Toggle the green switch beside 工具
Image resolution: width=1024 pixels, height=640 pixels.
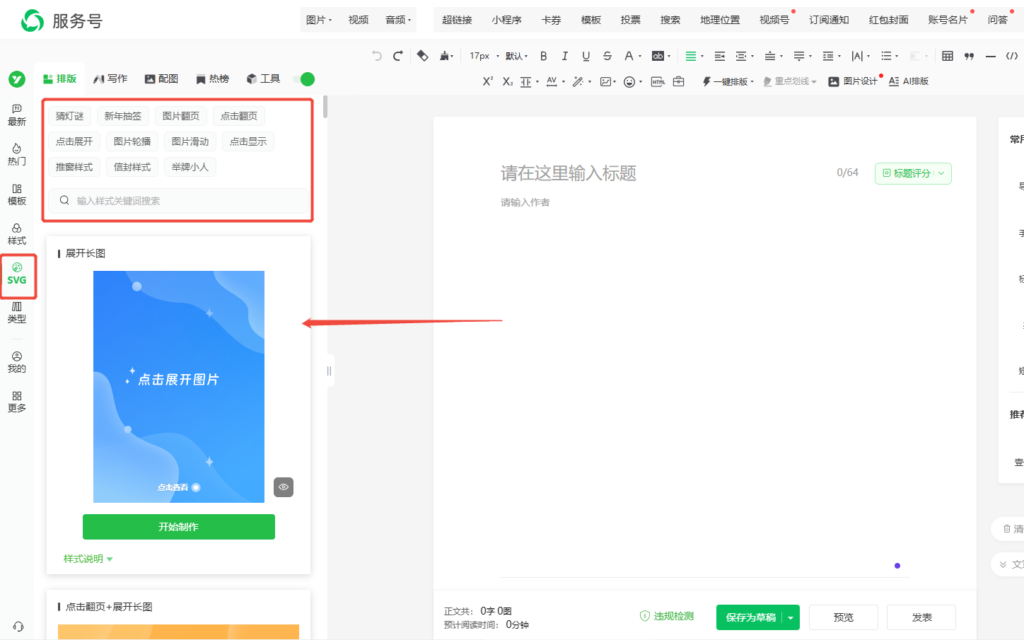point(304,79)
